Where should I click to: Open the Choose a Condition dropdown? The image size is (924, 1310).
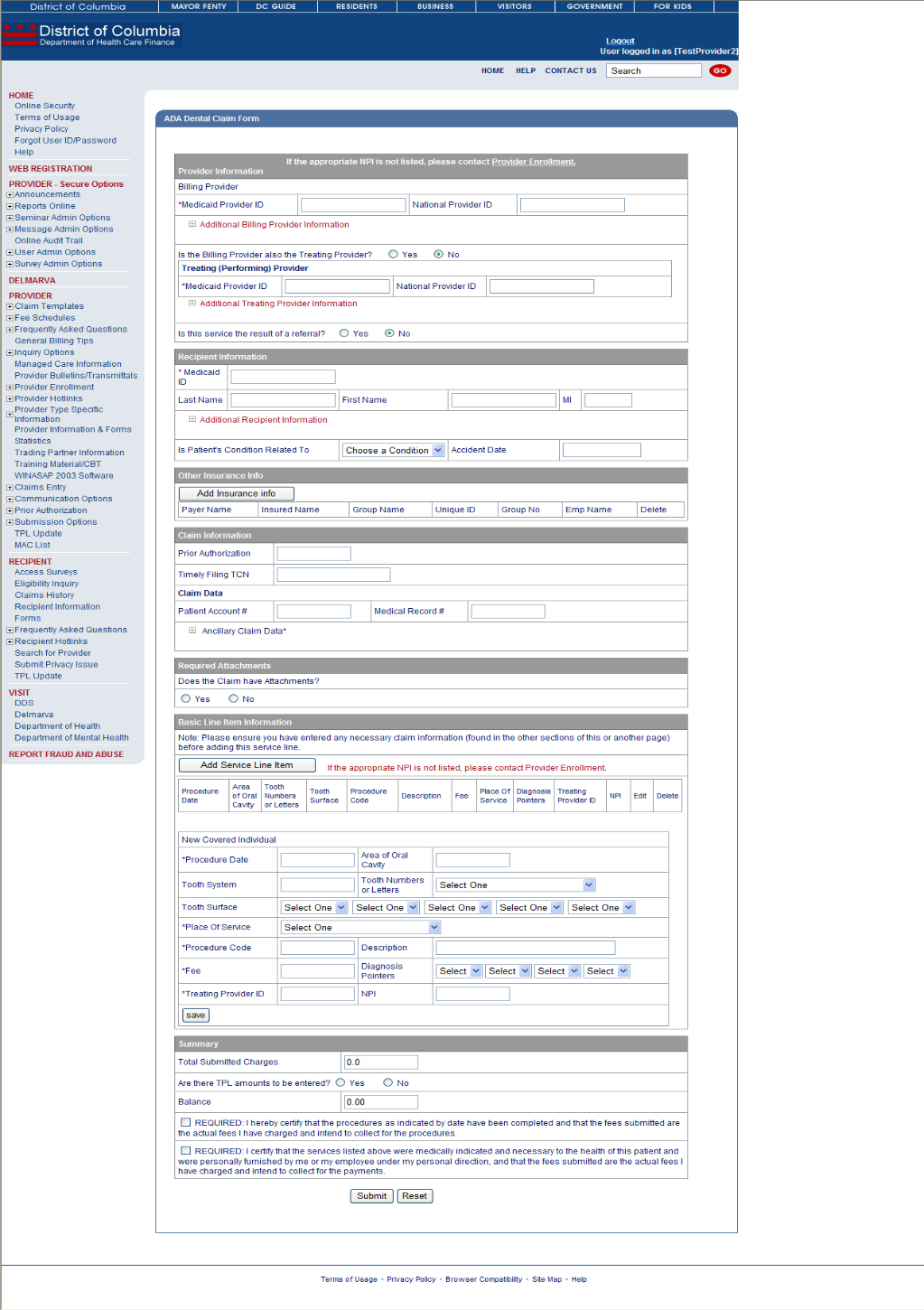[394, 450]
